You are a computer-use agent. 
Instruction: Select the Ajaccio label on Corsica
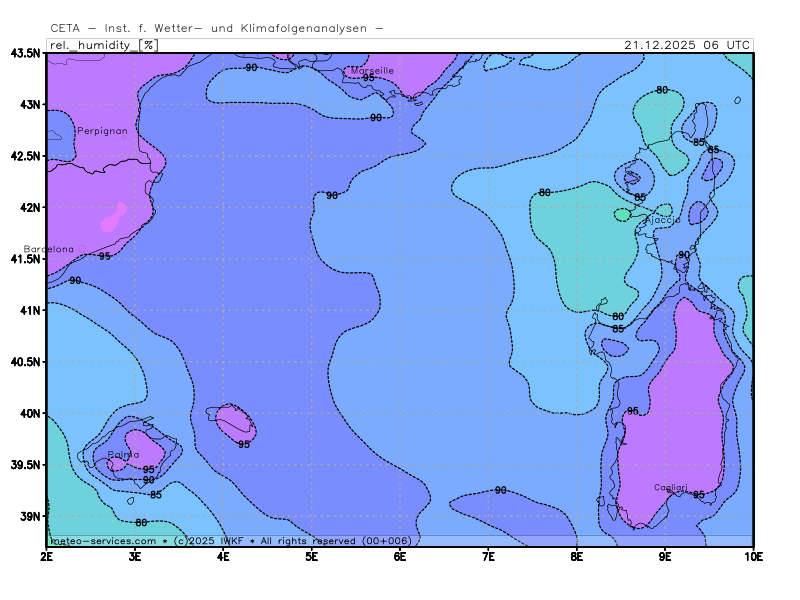pyautogui.click(x=661, y=219)
